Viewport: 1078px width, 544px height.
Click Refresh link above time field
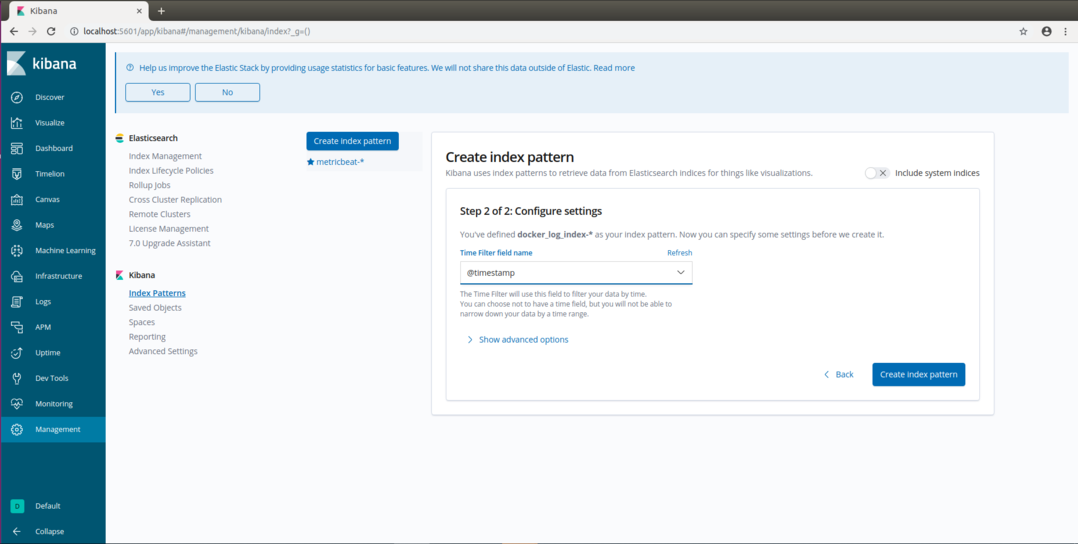point(679,253)
